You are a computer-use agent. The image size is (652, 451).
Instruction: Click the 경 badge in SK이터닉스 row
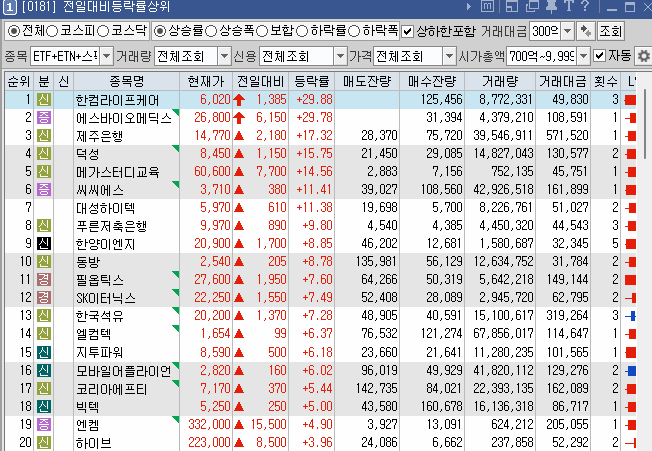coord(44,298)
